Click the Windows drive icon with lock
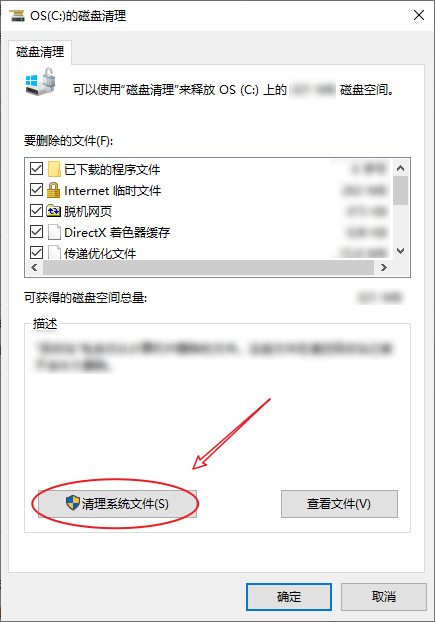This screenshot has height=622, width=435. tap(40, 81)
